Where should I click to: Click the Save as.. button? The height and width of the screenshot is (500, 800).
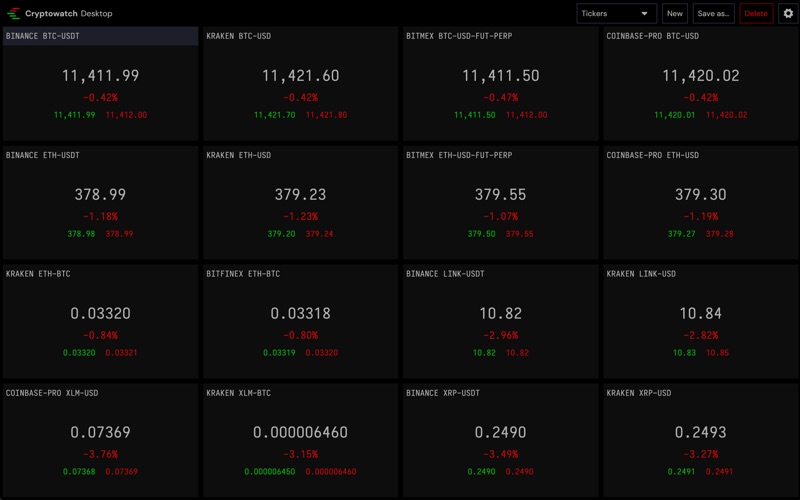pos(713,14)
